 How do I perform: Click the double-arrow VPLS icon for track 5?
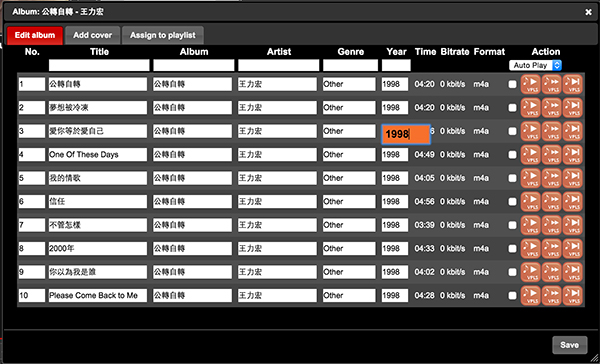click(x=551, y=178)
